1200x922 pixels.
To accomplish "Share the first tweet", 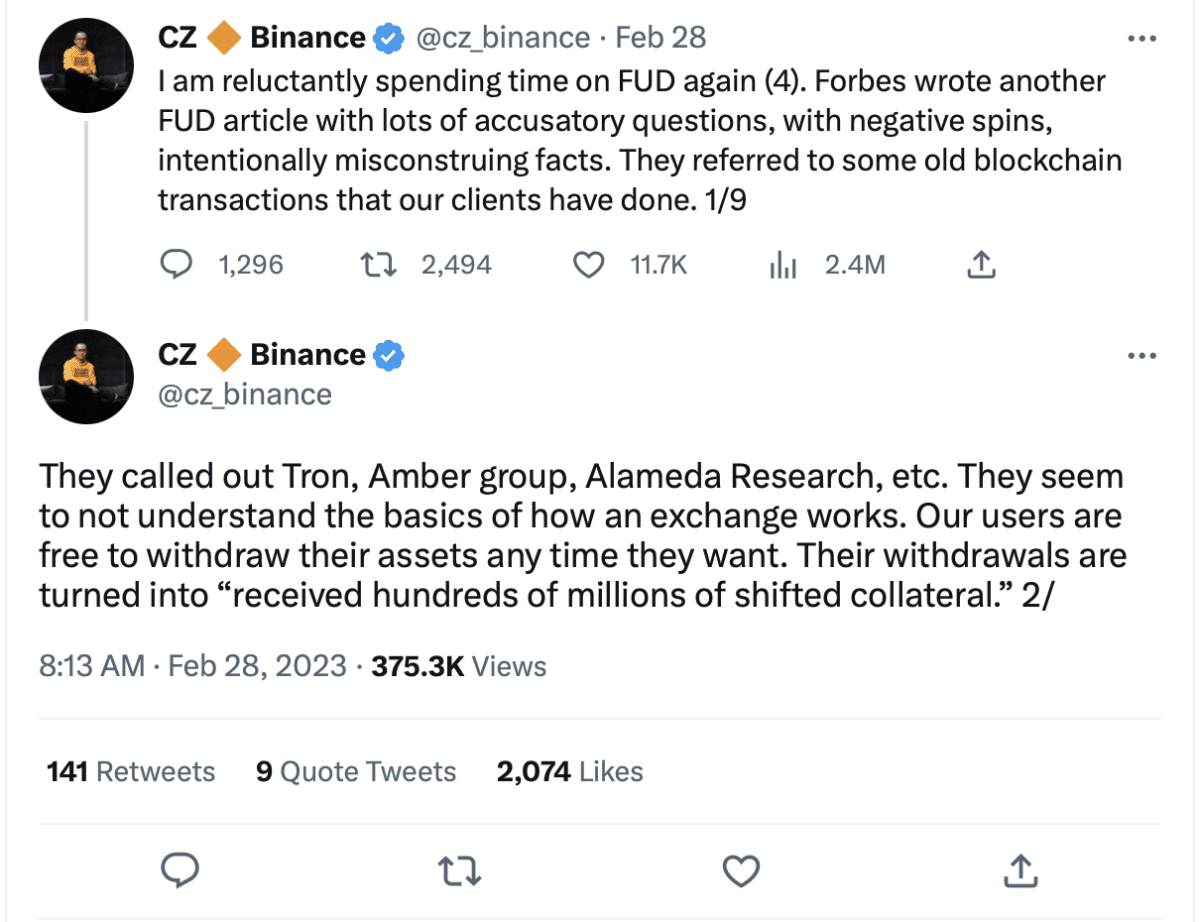I will click(x=981, y=264).
